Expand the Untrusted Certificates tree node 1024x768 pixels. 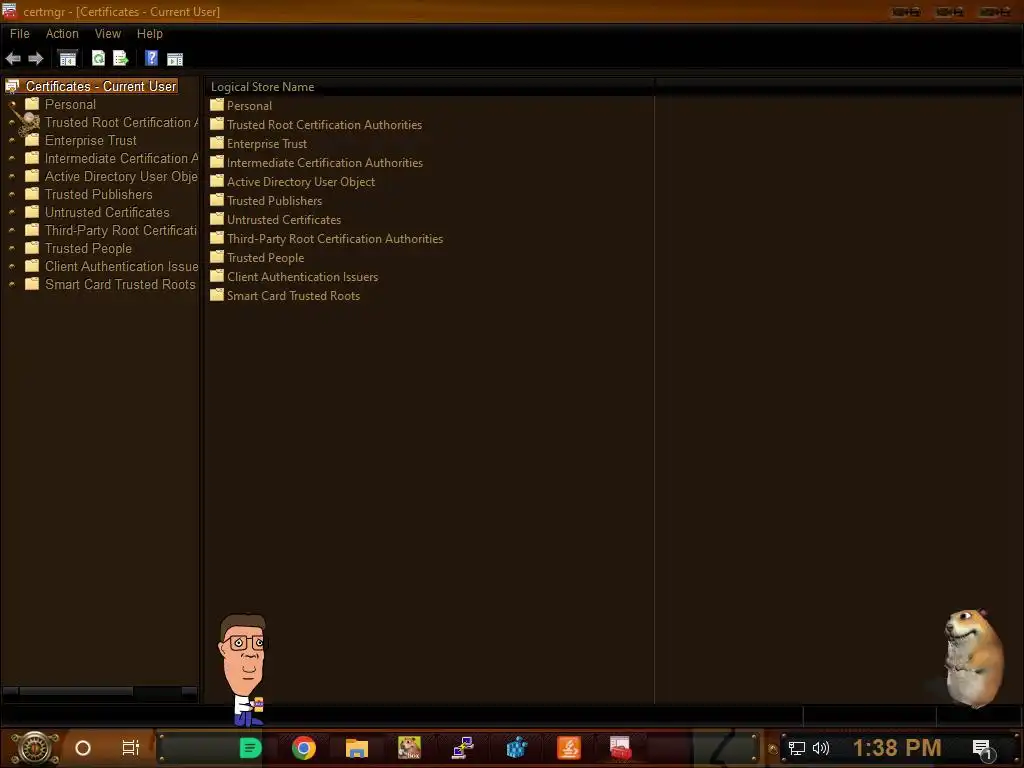point(12,212)
